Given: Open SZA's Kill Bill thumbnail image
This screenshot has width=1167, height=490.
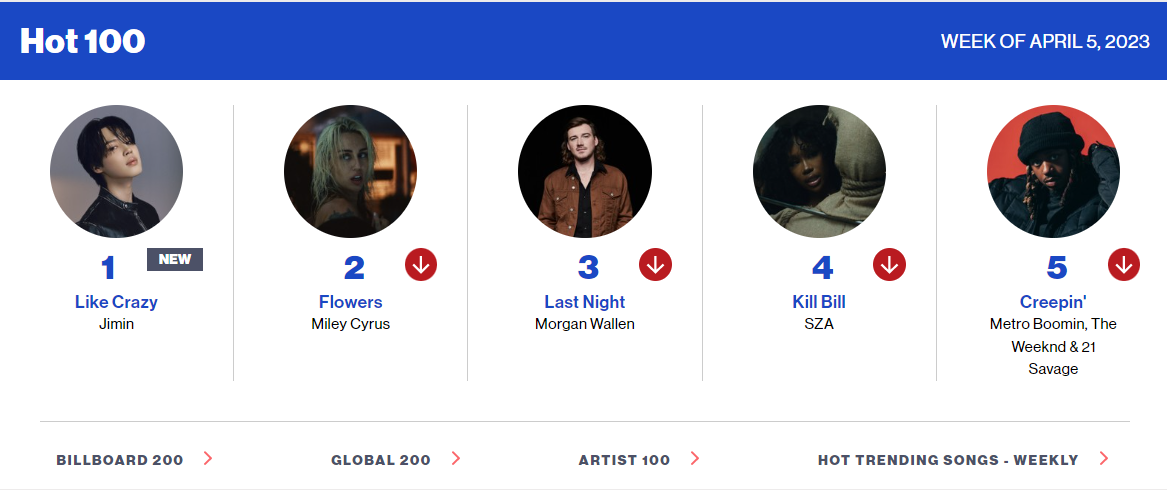Looking at the screenshot, I should [x=819, y=171].
